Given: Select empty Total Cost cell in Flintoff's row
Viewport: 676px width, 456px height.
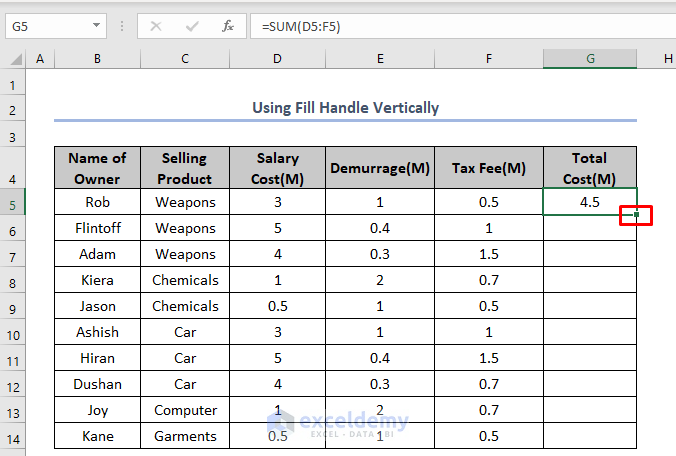Looking at the screenshot, I should tap(590, 228).
